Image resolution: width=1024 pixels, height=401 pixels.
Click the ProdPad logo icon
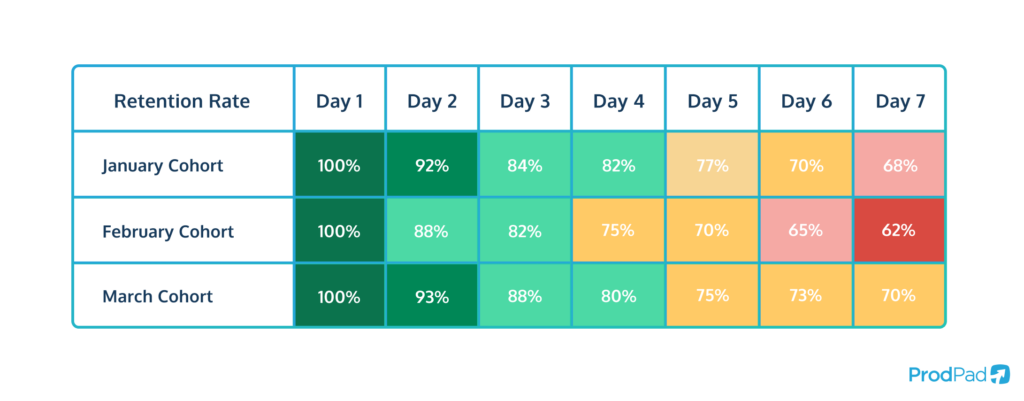[999, 375]
